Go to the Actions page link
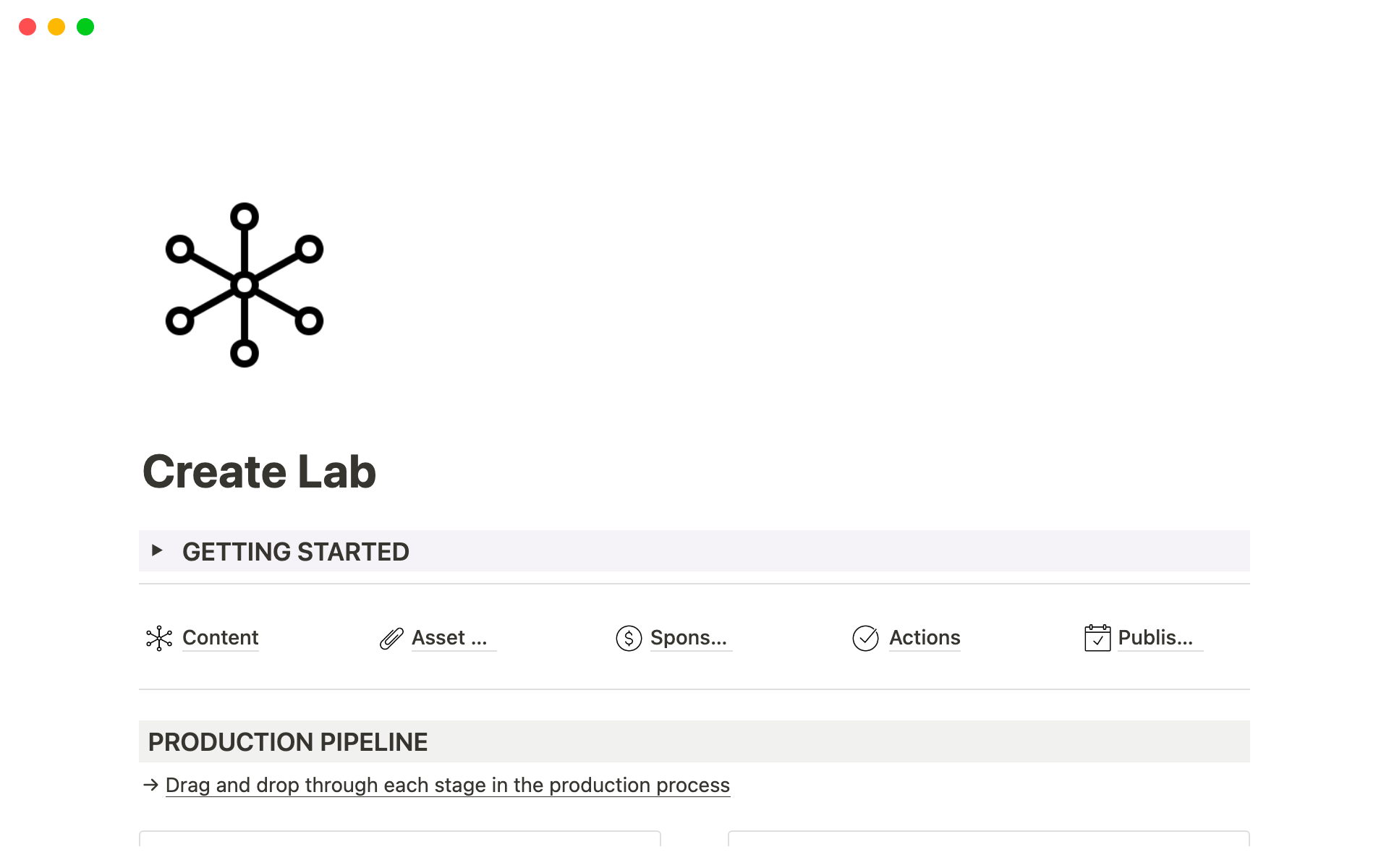Screen dimensions: 1389x868 (925, 637)
